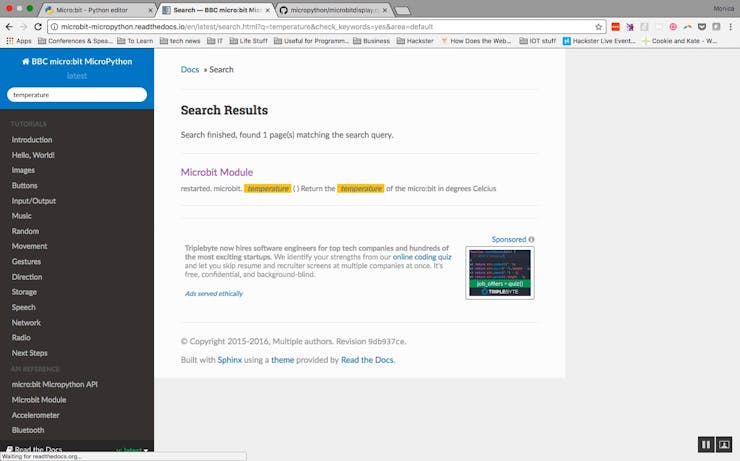Screen dimensions: 740x461
Task: Click the Sponsored info icon
Action: [x=531, y=239]
